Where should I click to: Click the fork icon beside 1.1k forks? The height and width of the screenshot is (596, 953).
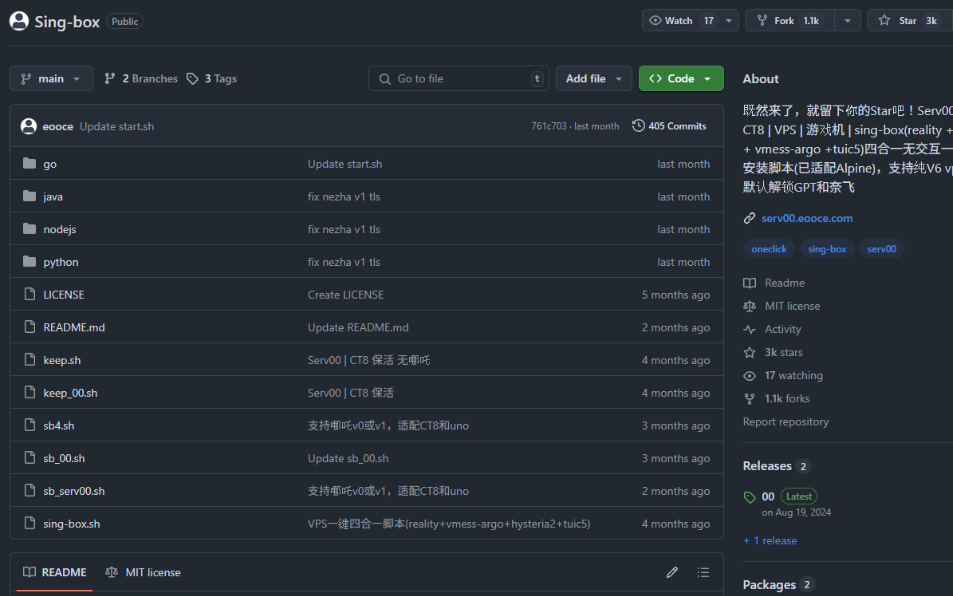[x=749, y=399]
